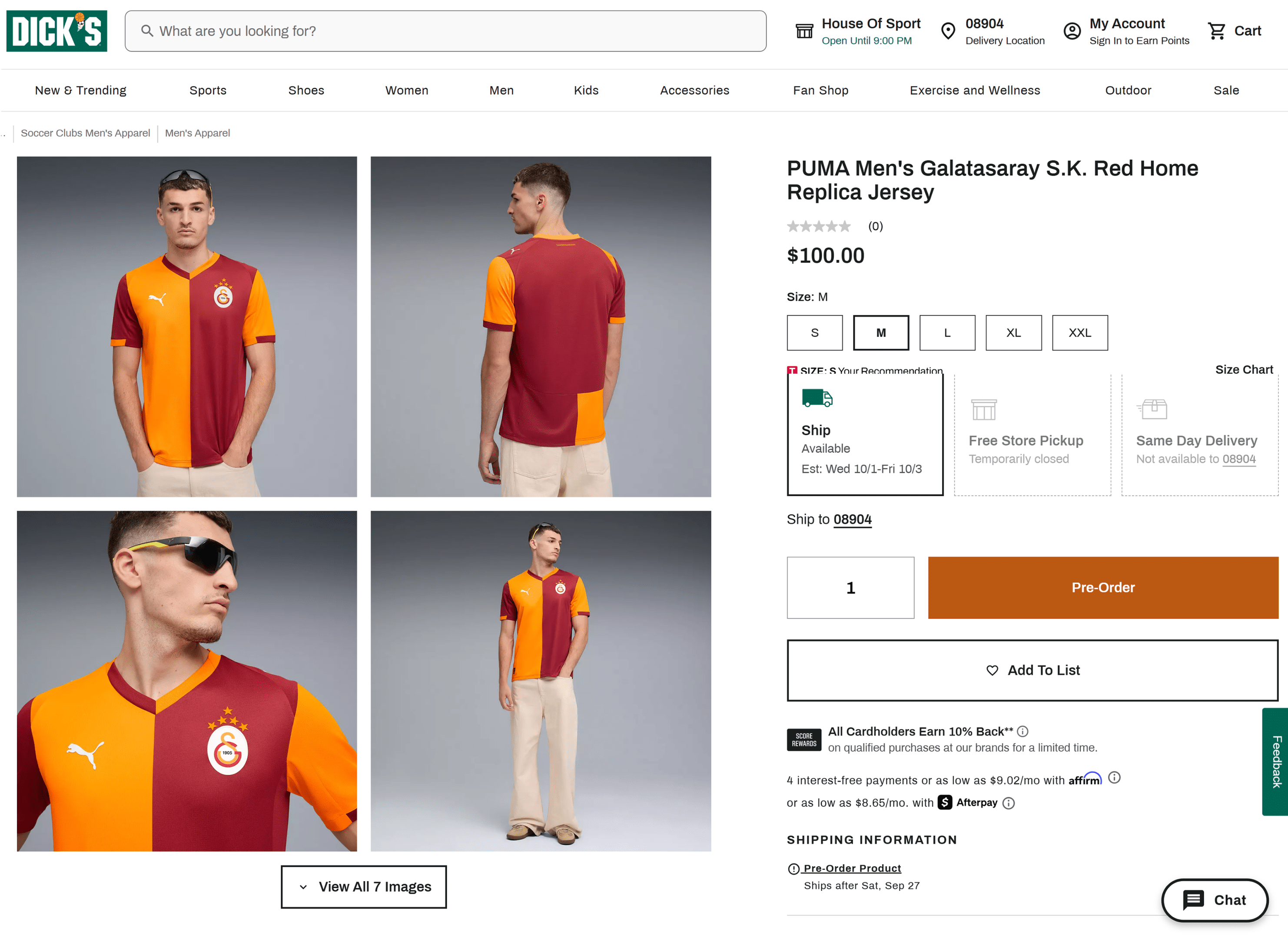Open the shopping cart icon
Image resolution: width=1288 pixels, height=939 pixels.
pyautogui.click(x=1216, y=31)
